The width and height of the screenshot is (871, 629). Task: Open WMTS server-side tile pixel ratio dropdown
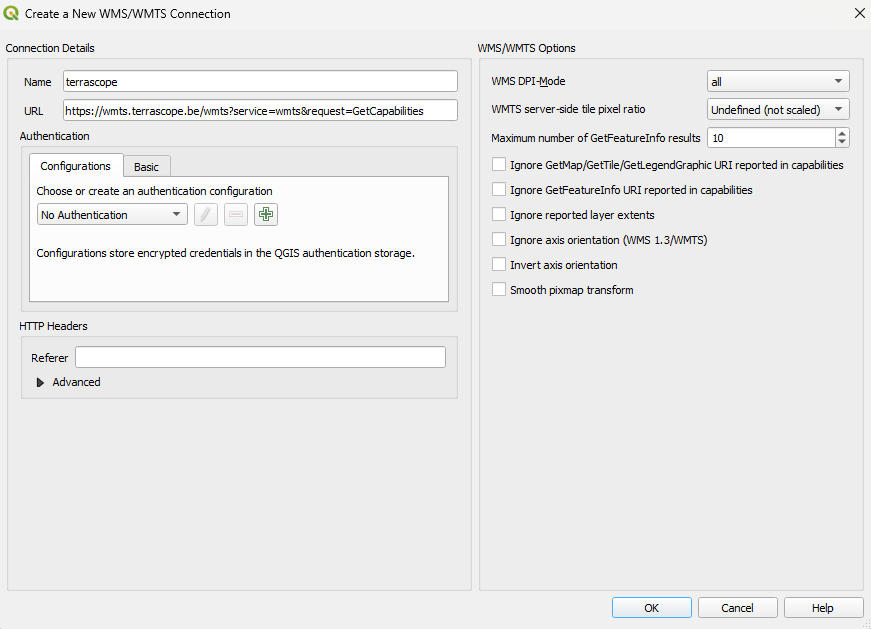click(x=778, y=110)
